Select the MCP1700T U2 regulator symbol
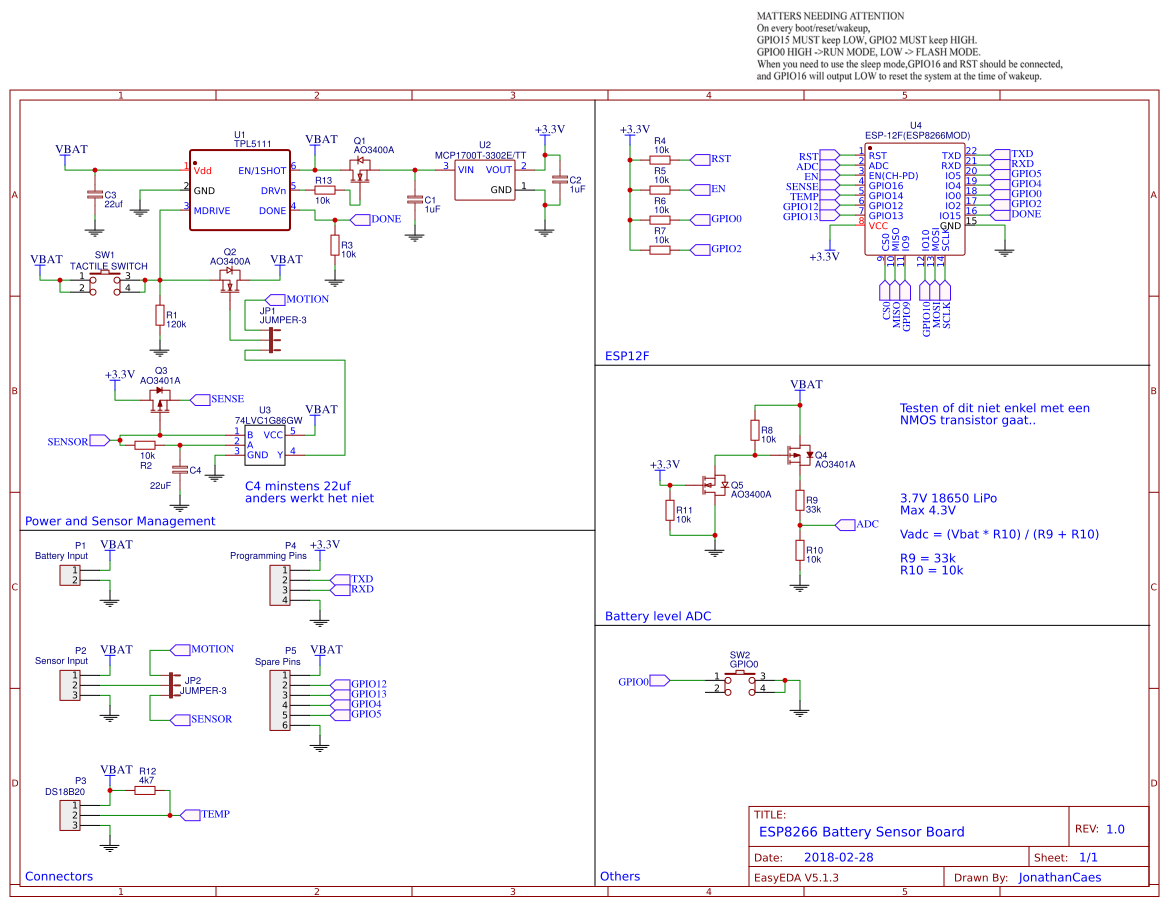Image resolution: width=1169 pixels, height=907 pixels. pos(485,180)
